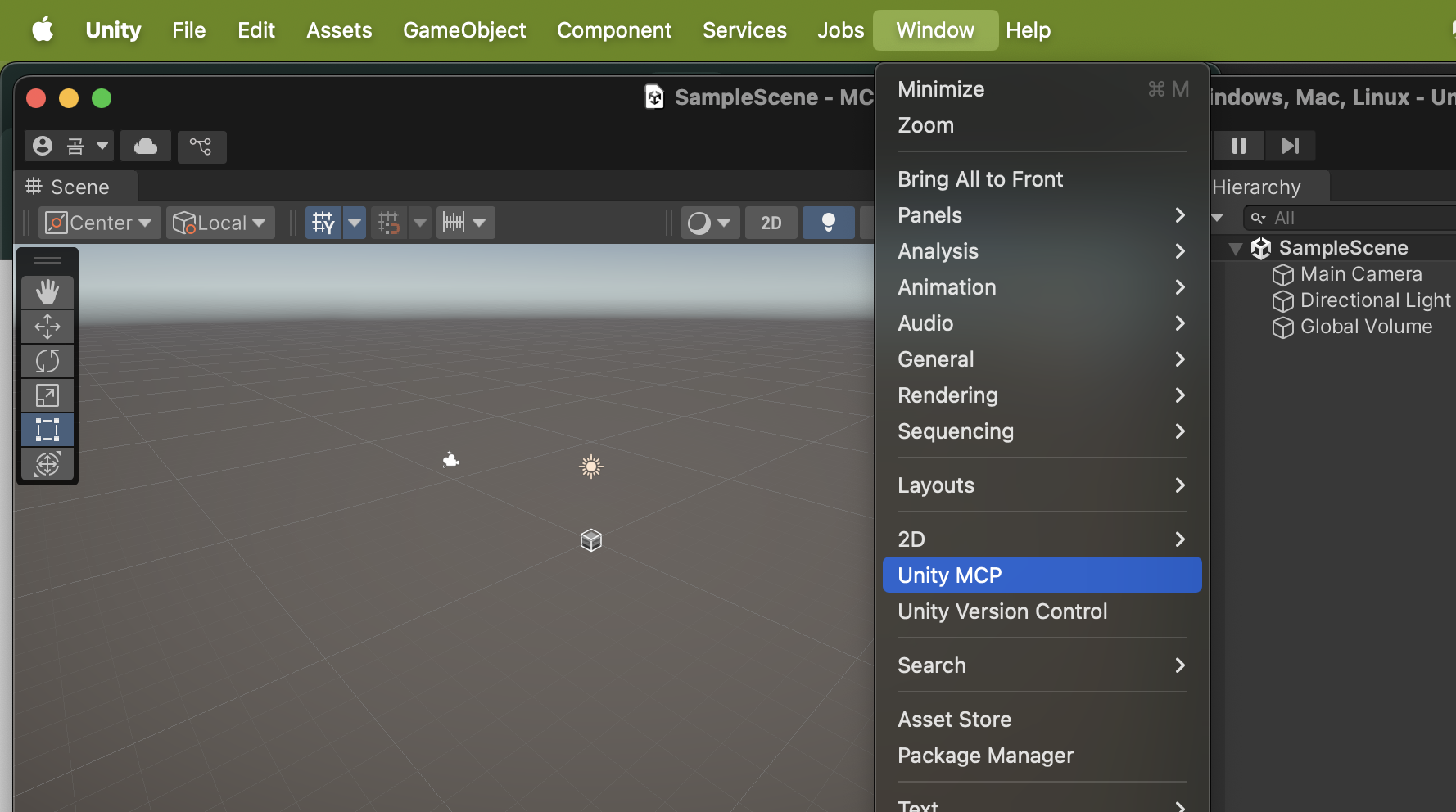Viewport: 1456px width, 812px height.
Task: Open the File menu
Action: 189,30
